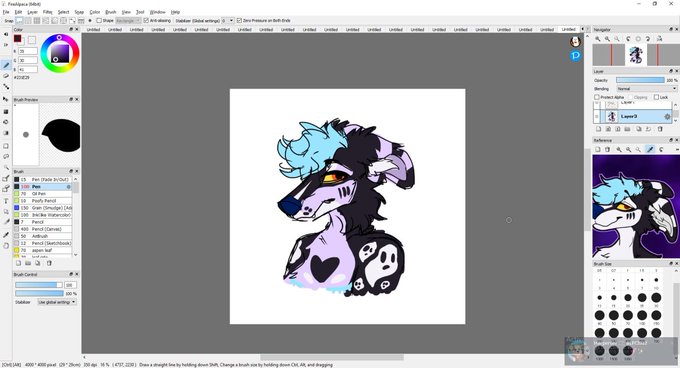Open the View menu
Image resolution: width=680 pixels, height=368 pixels.
(x=126, y=12)
